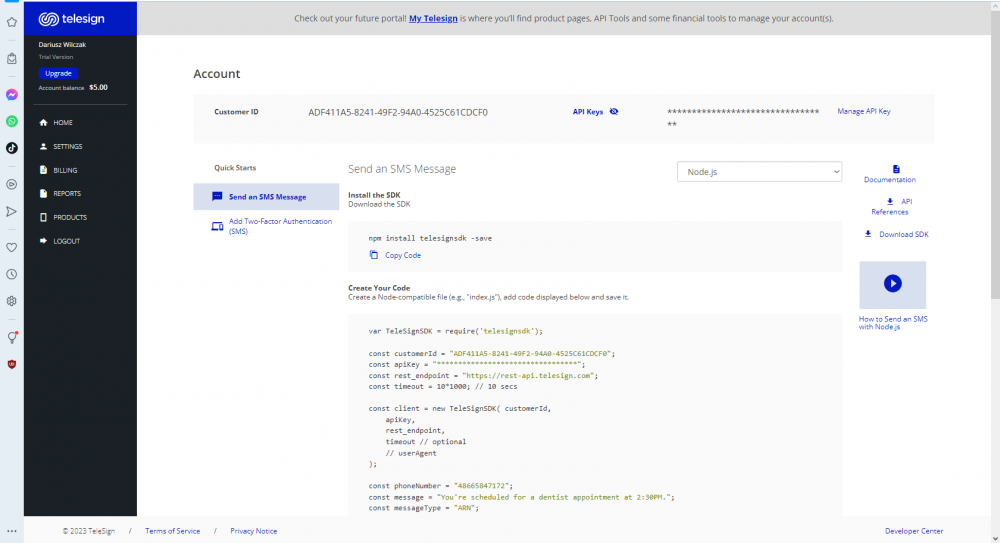Open TikTok in the browser sidebar
The height and width of the screenshot is (543, 1000).
pyautogui.click(x=12, y=147)
